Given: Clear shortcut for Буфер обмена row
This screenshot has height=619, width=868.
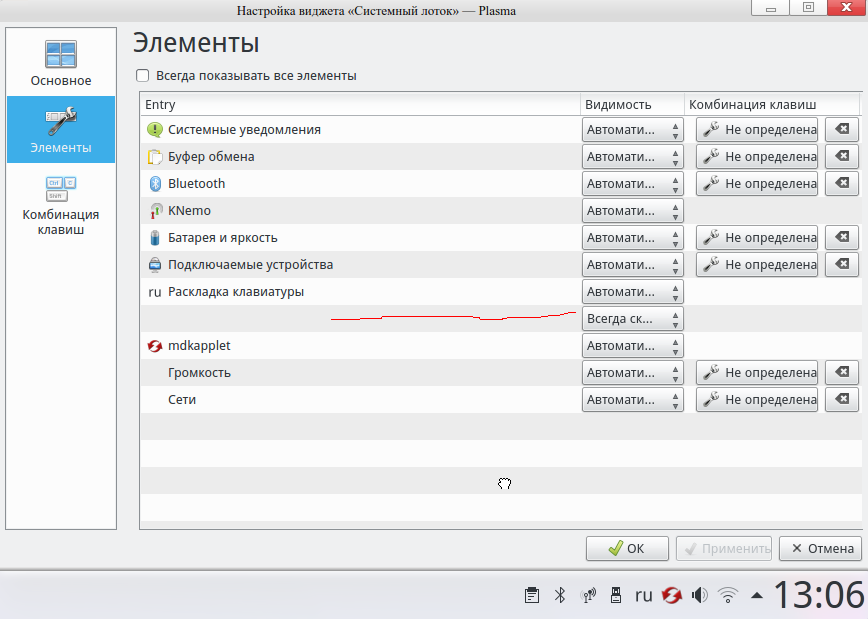Looking at the screenshot, I should coord(841,157).
